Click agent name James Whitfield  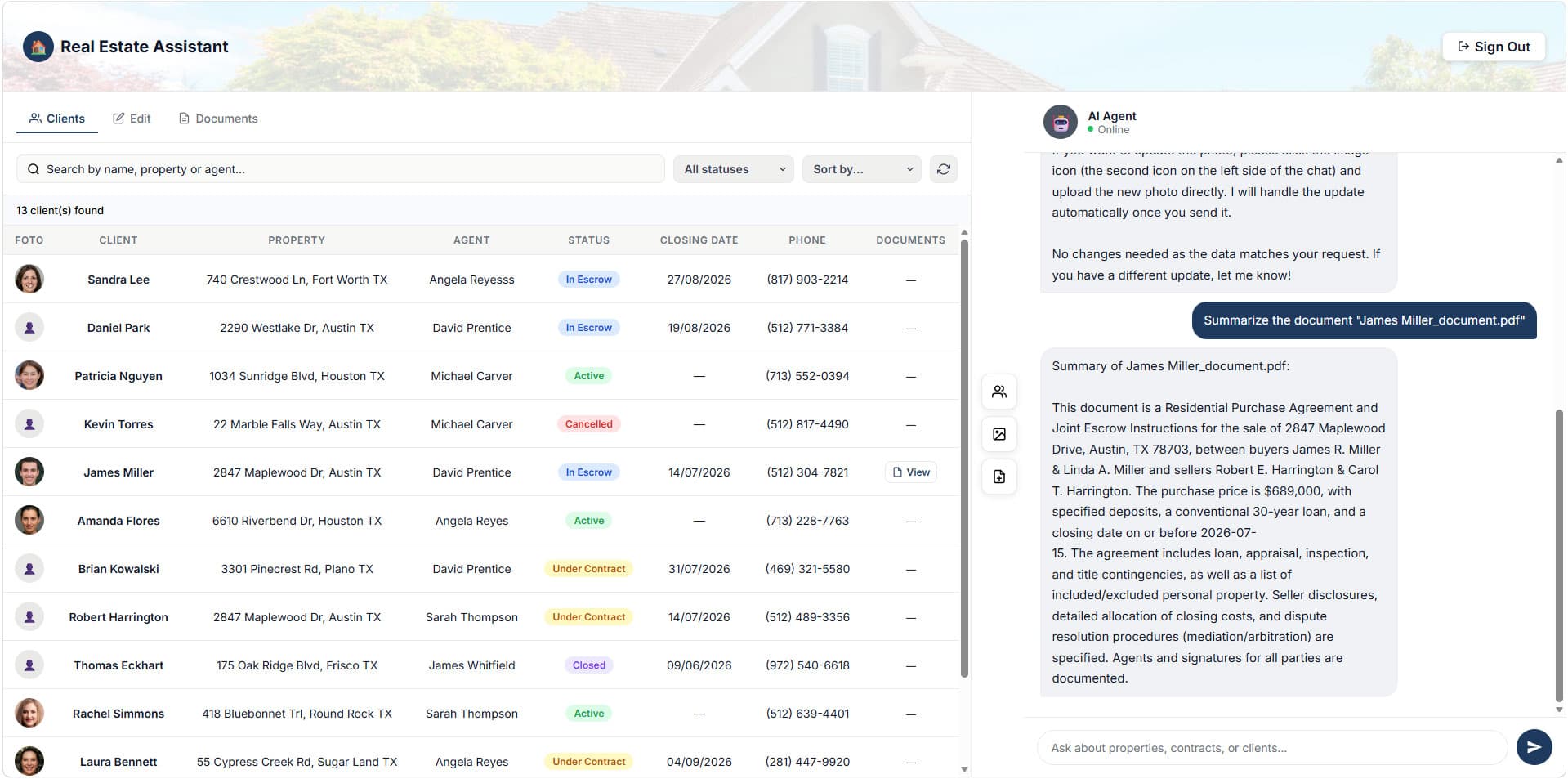pos(471,665)
